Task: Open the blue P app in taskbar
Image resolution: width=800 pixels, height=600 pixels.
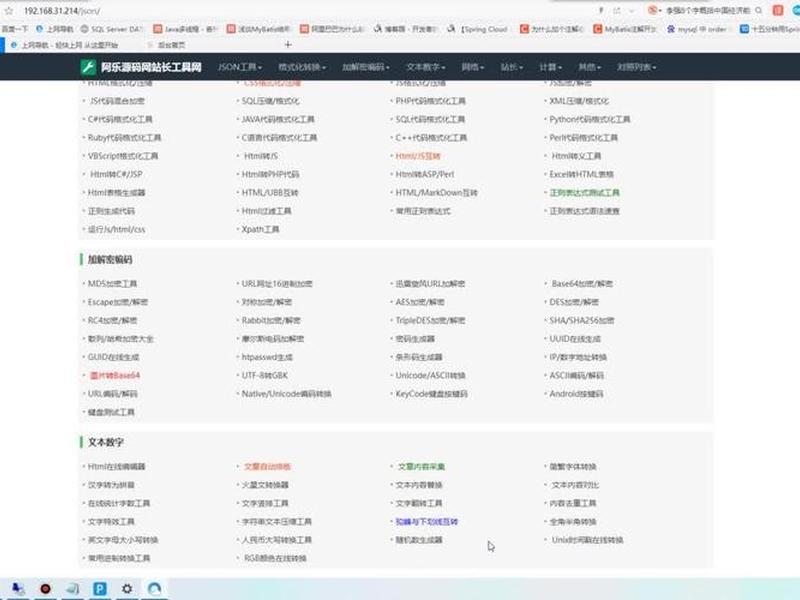Action: click(100, 589)
